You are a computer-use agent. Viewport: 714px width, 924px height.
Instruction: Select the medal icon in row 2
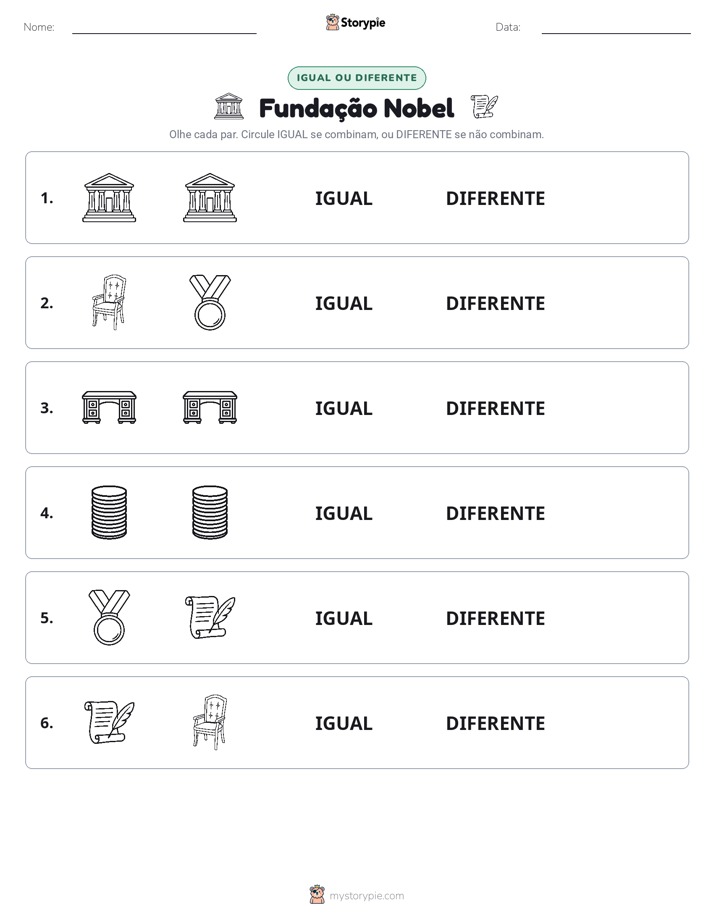210,302
